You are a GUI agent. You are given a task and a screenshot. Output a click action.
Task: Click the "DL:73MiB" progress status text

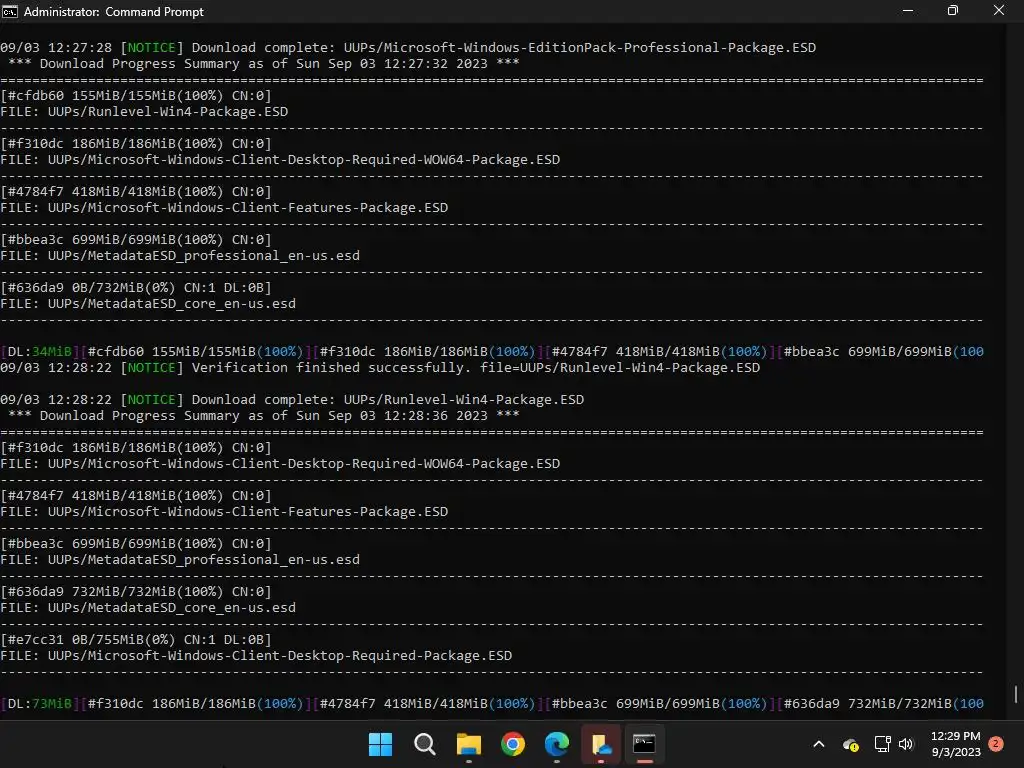tap(39, 703)
